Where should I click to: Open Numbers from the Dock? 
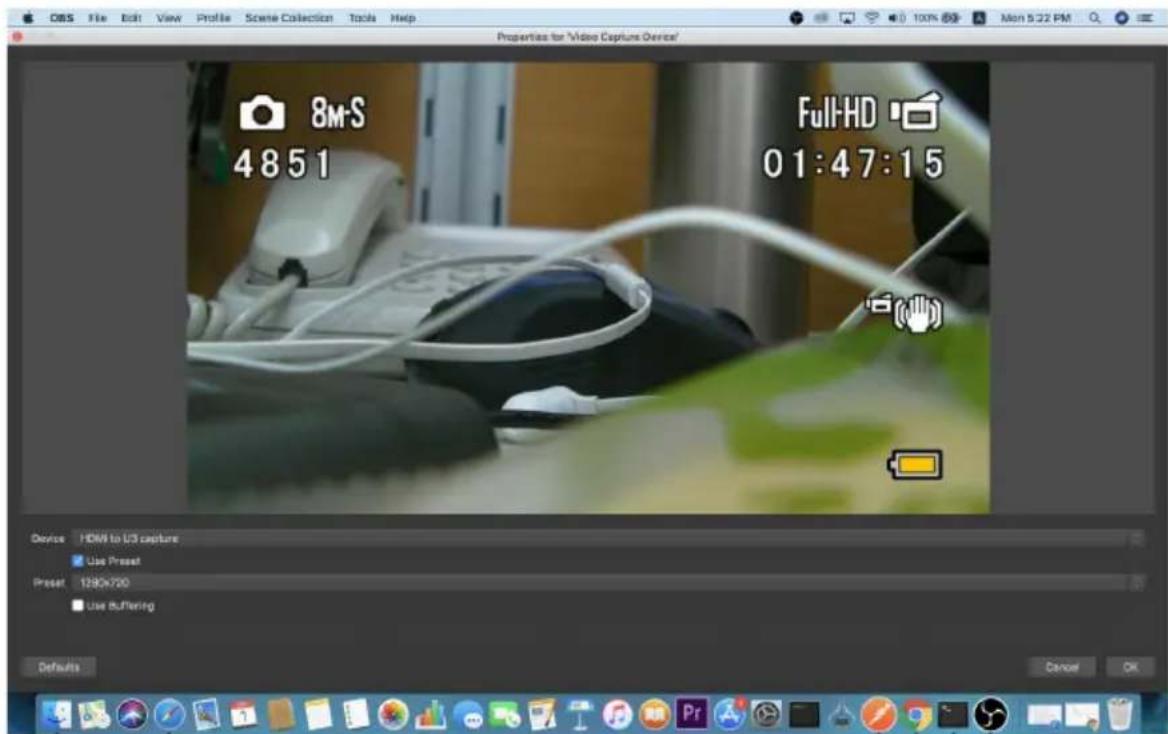(x=430, y=715)
